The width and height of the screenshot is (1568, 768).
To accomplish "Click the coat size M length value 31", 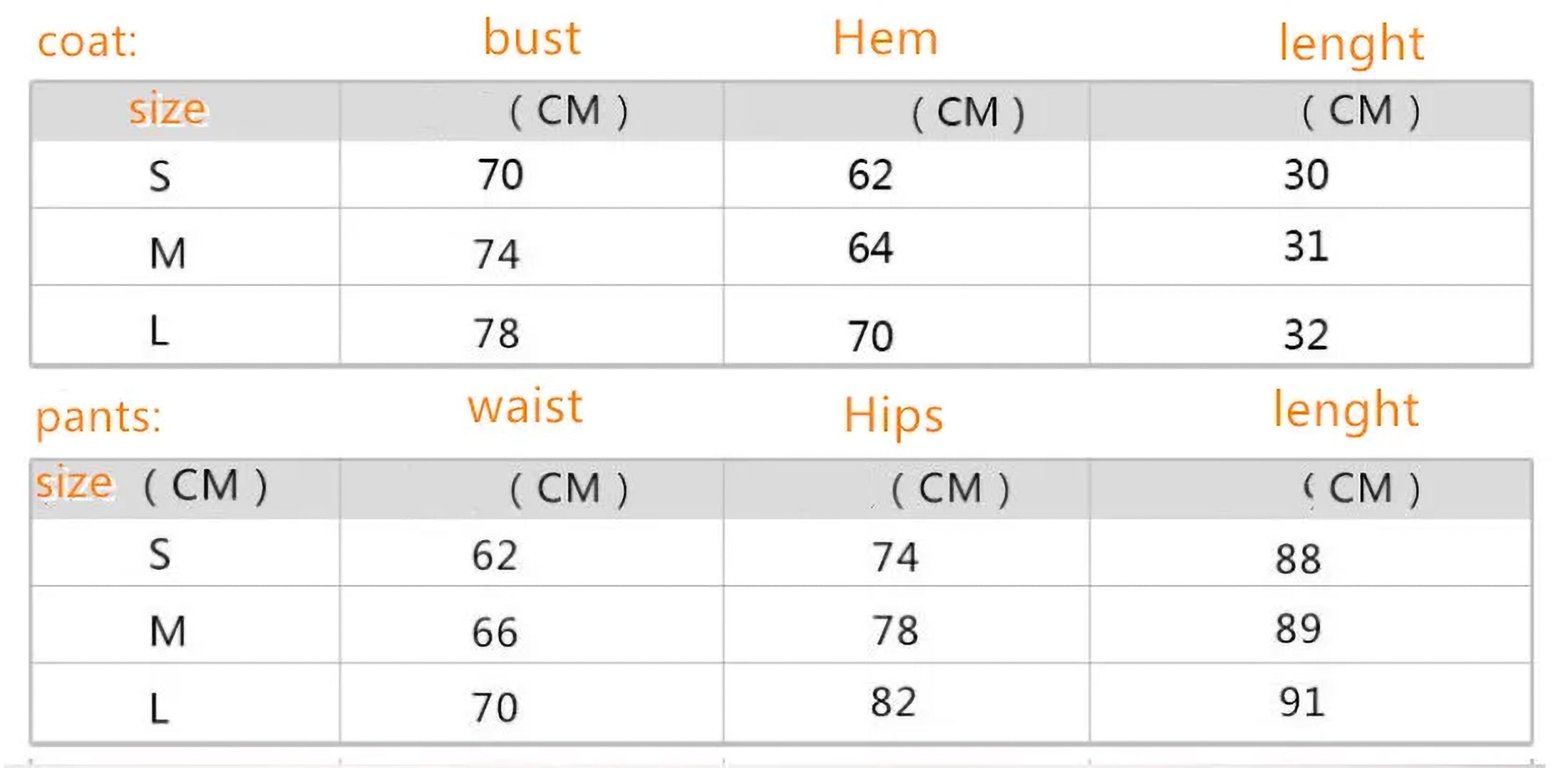I will click(x=1306, y=247).
